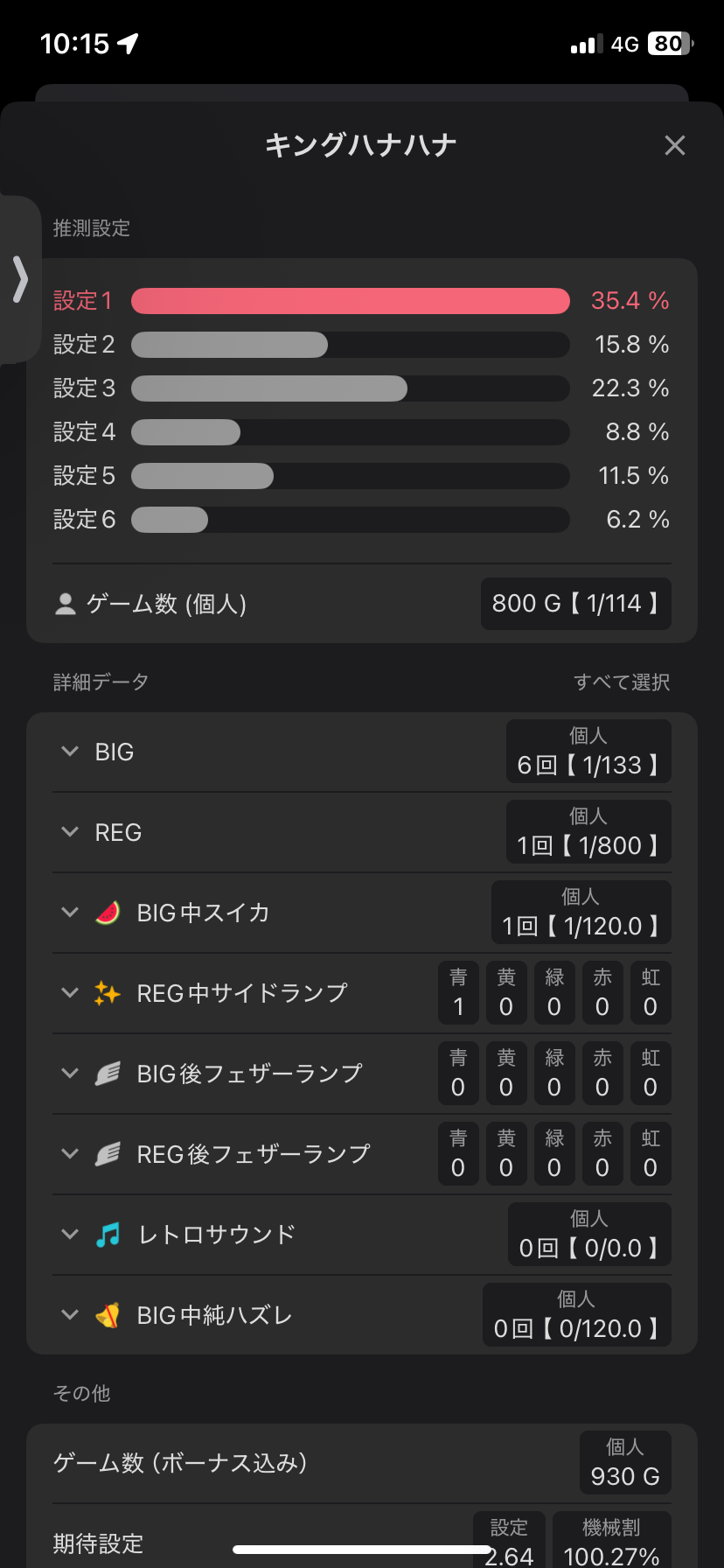
Task: Tap the music note icon for レトロサウンド
Action: (x=108, y=1235)
